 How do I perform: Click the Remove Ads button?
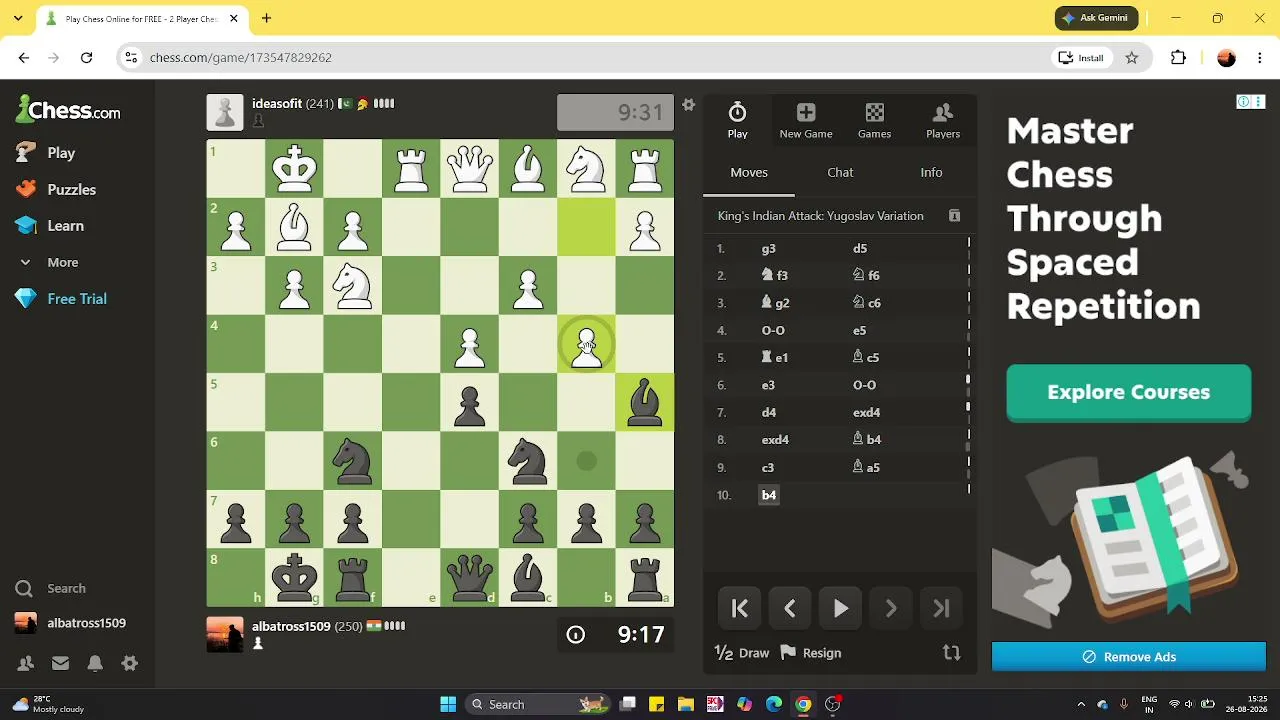(1129, 657)
